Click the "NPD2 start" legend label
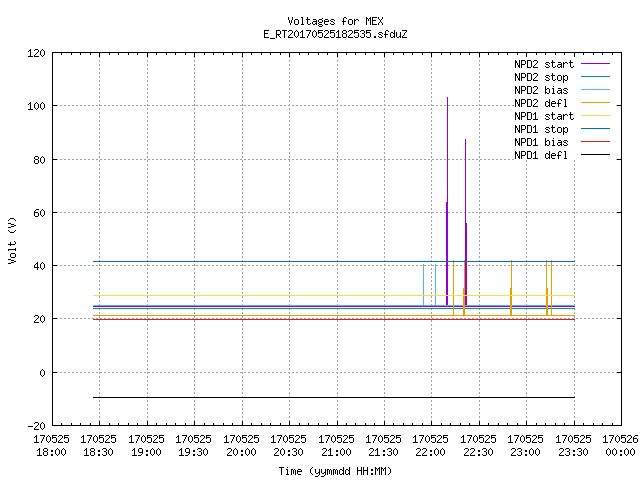 (x=544, y=64)
